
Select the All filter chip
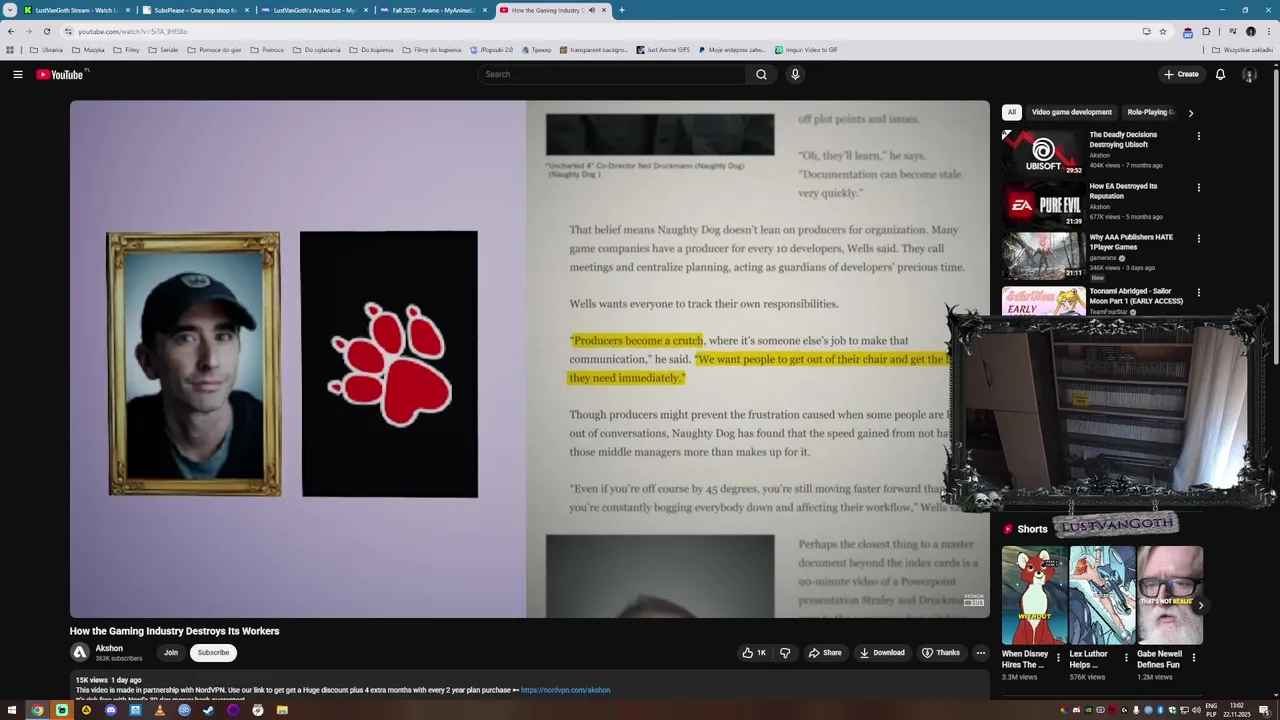[1011, 112]
